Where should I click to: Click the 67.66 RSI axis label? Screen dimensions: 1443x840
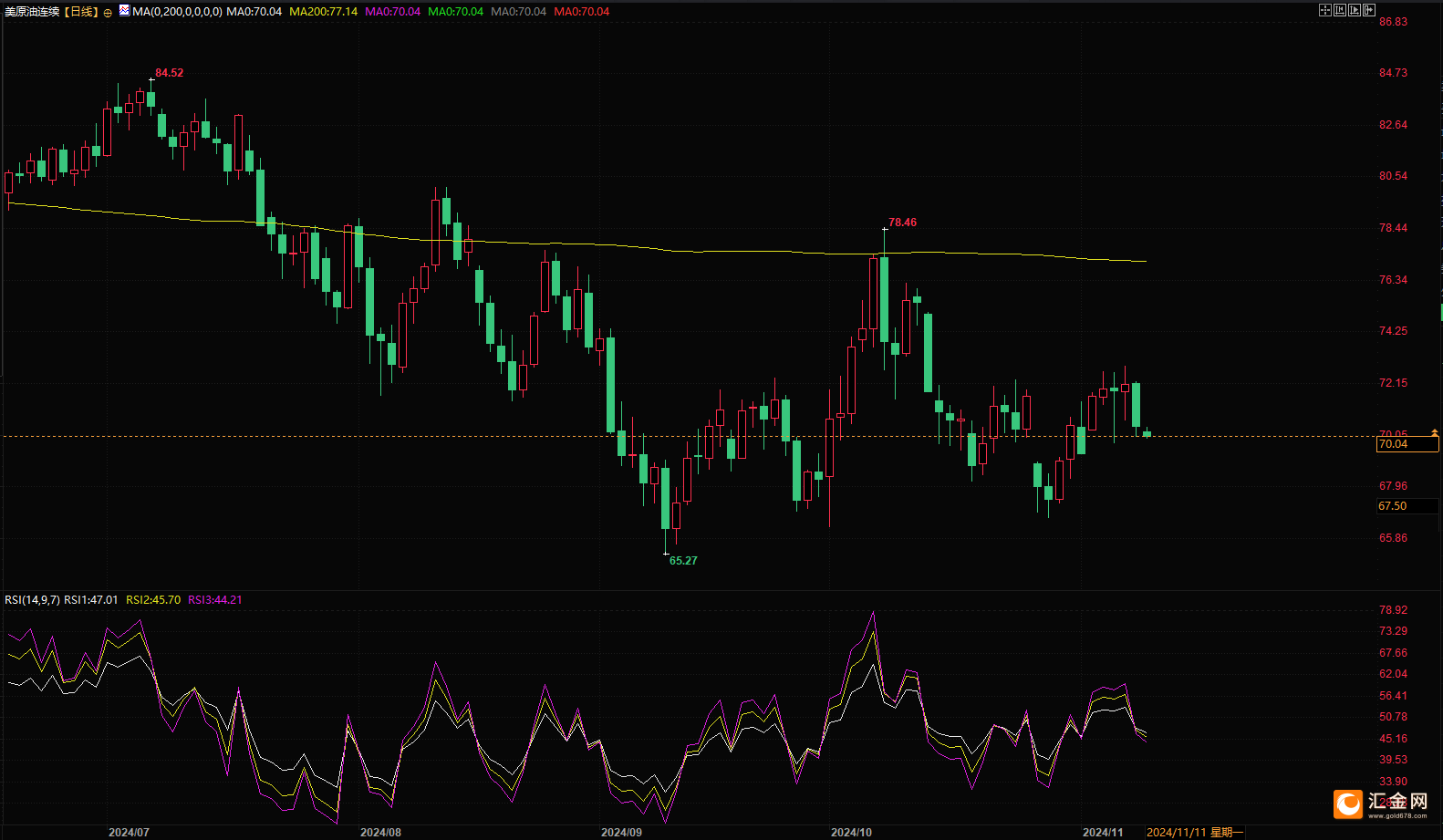pos(1393,653)
